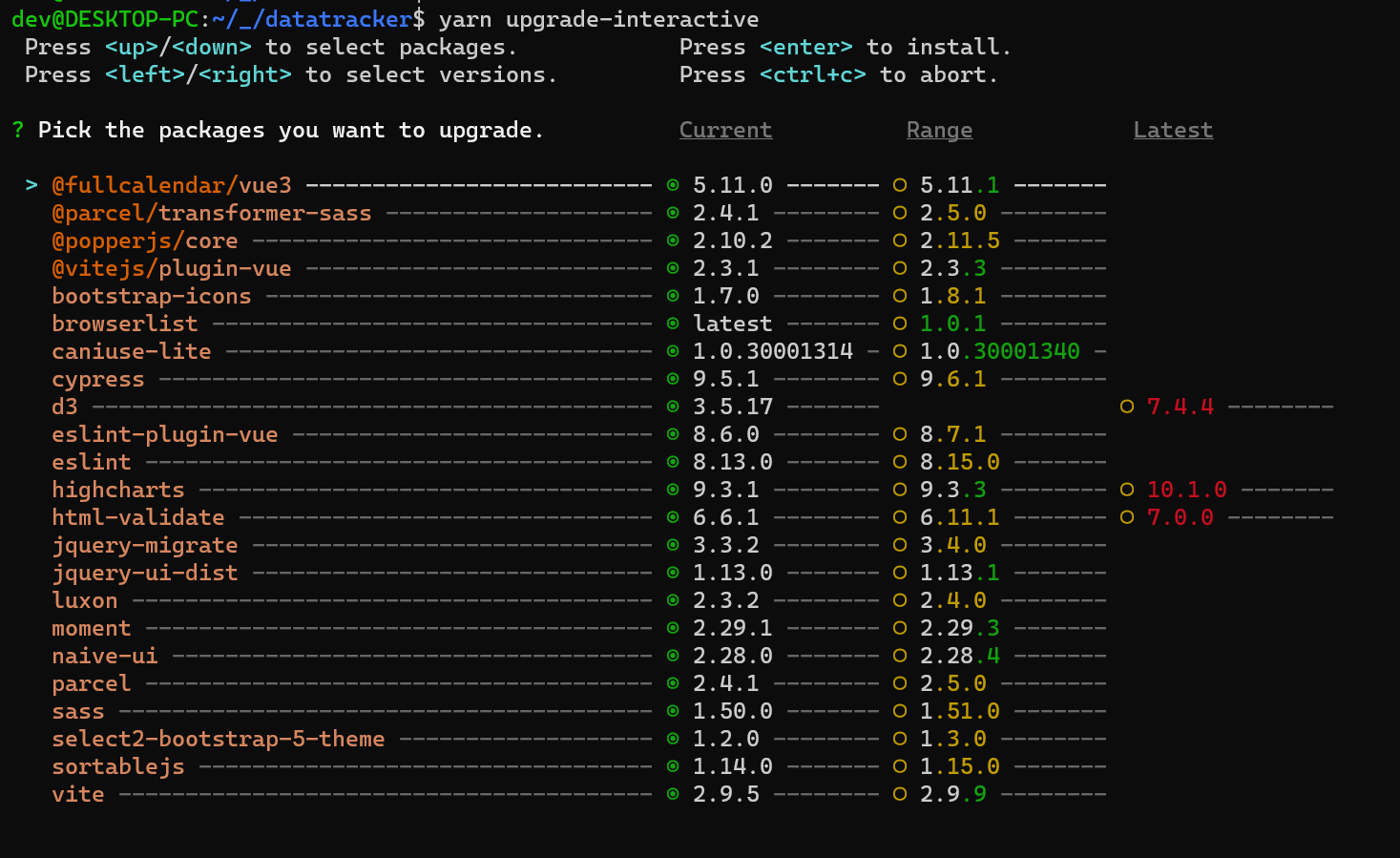Screen dimensions: 1400x858
Task: Click the selection arrow beside @fullcalendar/vue3
Action: [31, 185]
